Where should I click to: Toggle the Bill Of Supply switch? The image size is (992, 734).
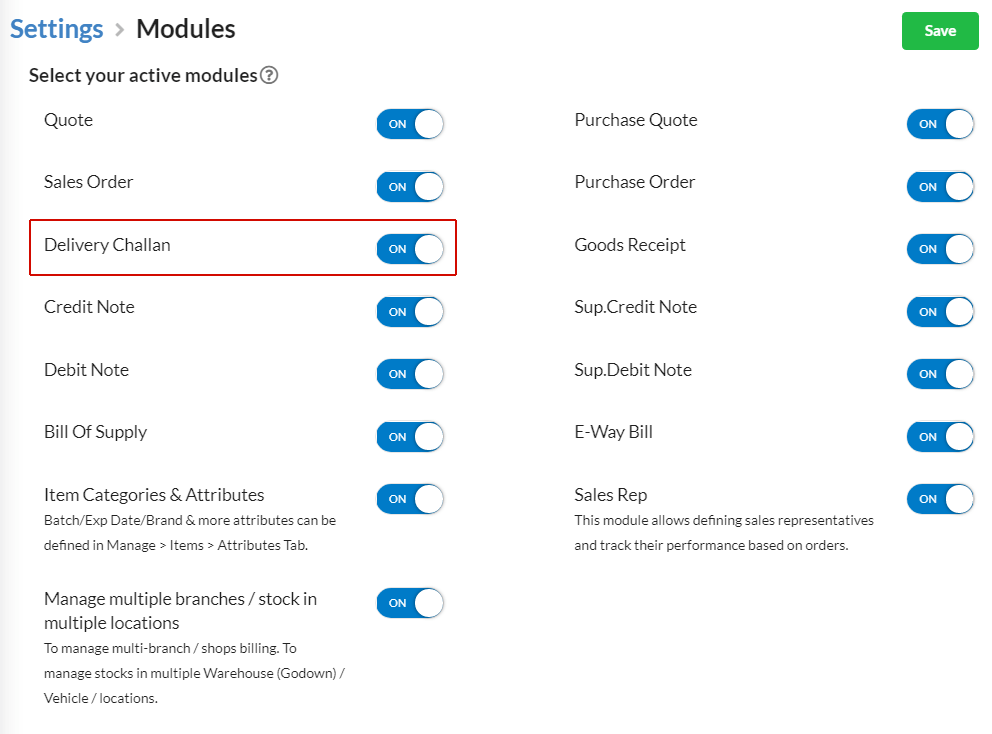click(x=410, y=437)
